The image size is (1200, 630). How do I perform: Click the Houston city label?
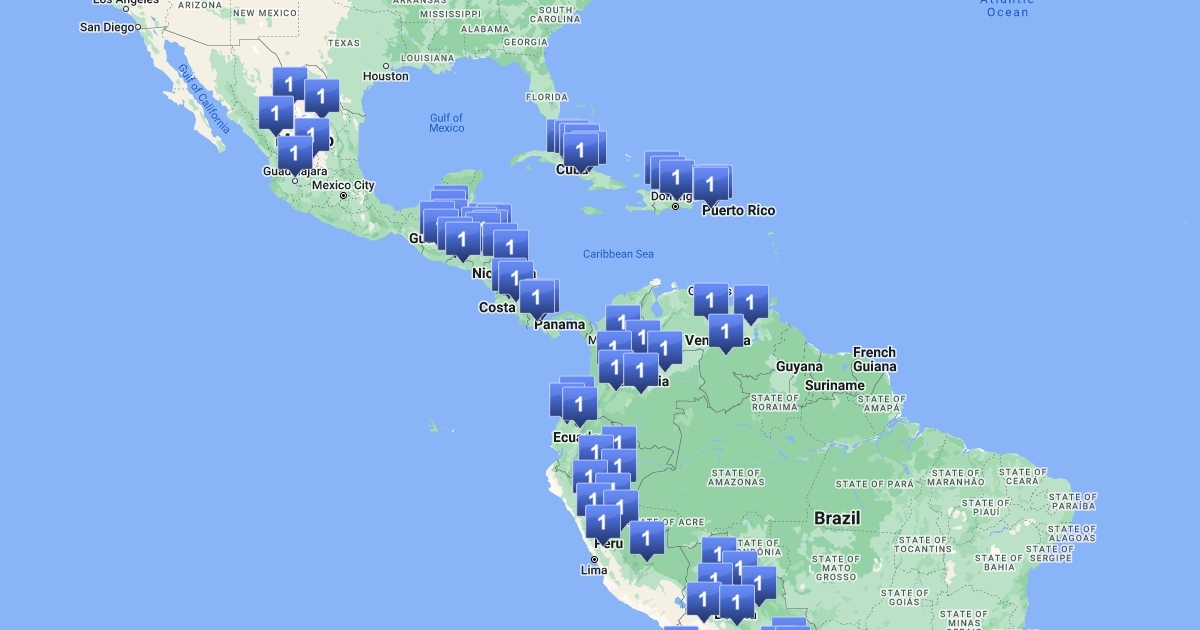386,76
